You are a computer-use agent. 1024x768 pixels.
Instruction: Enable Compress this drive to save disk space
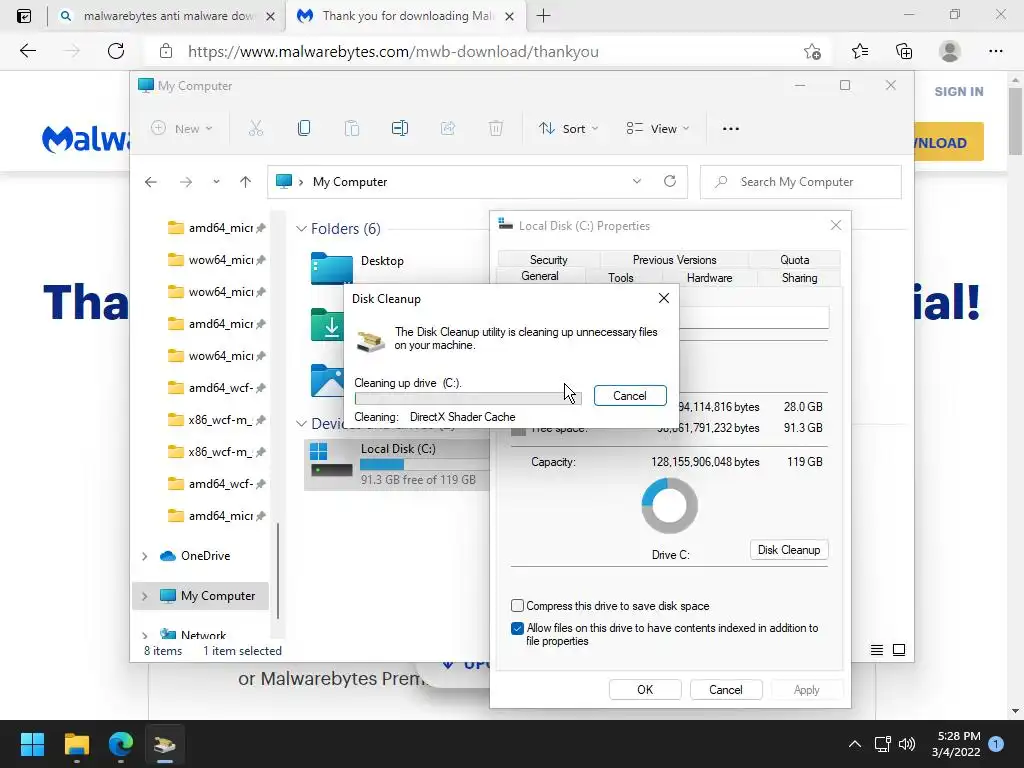(517, 605)
